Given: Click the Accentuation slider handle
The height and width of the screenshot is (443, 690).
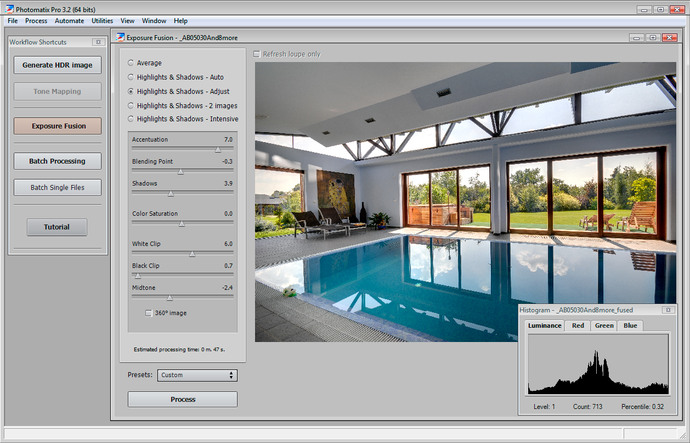Looking at the screenshot, I should pyautogui.click(x=218, y=150).
